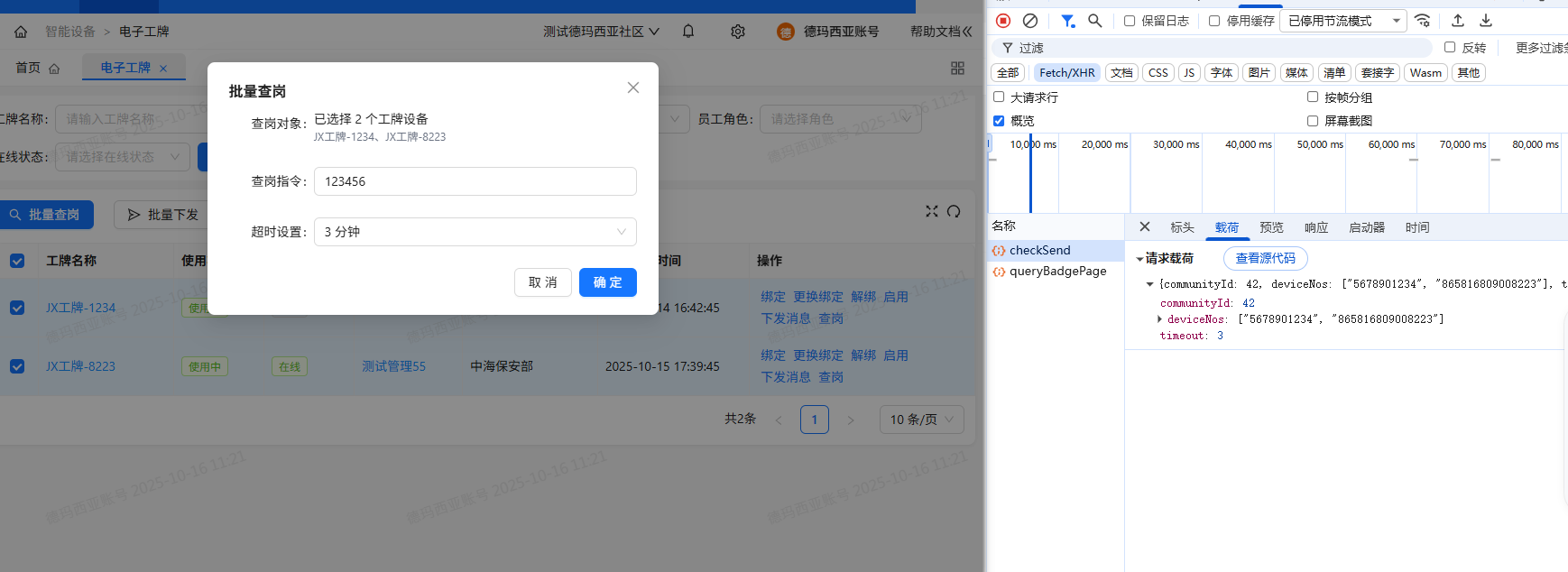Open the DevTools network search
1568x572 pixels.
tap(1095, 21)
